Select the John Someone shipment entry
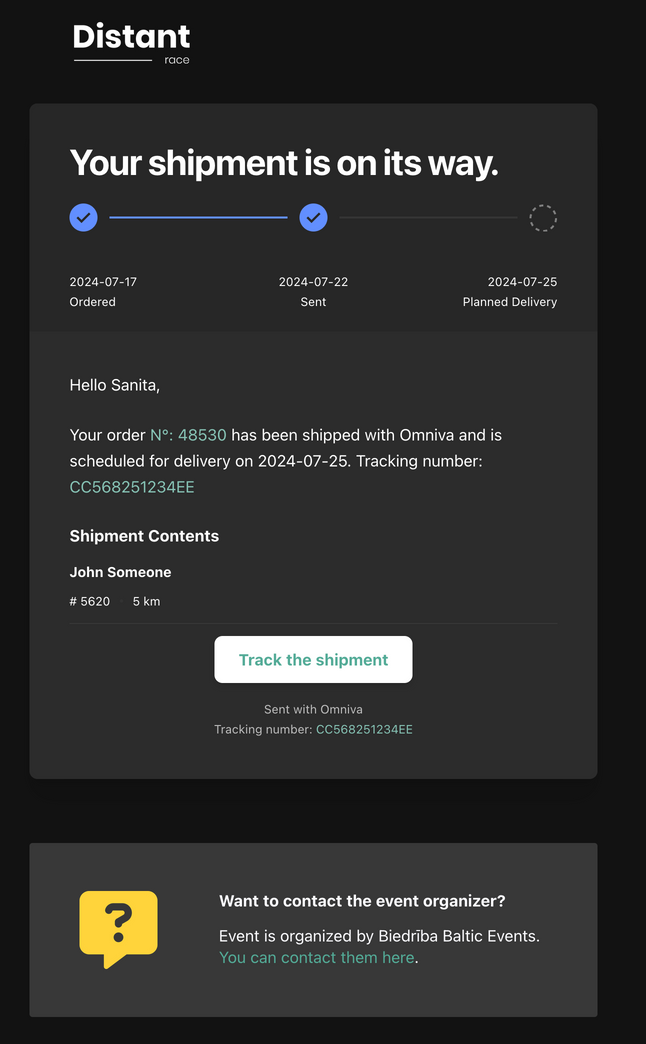The width and height of the screenshot is (646, 1044). [x=120, y=572]
